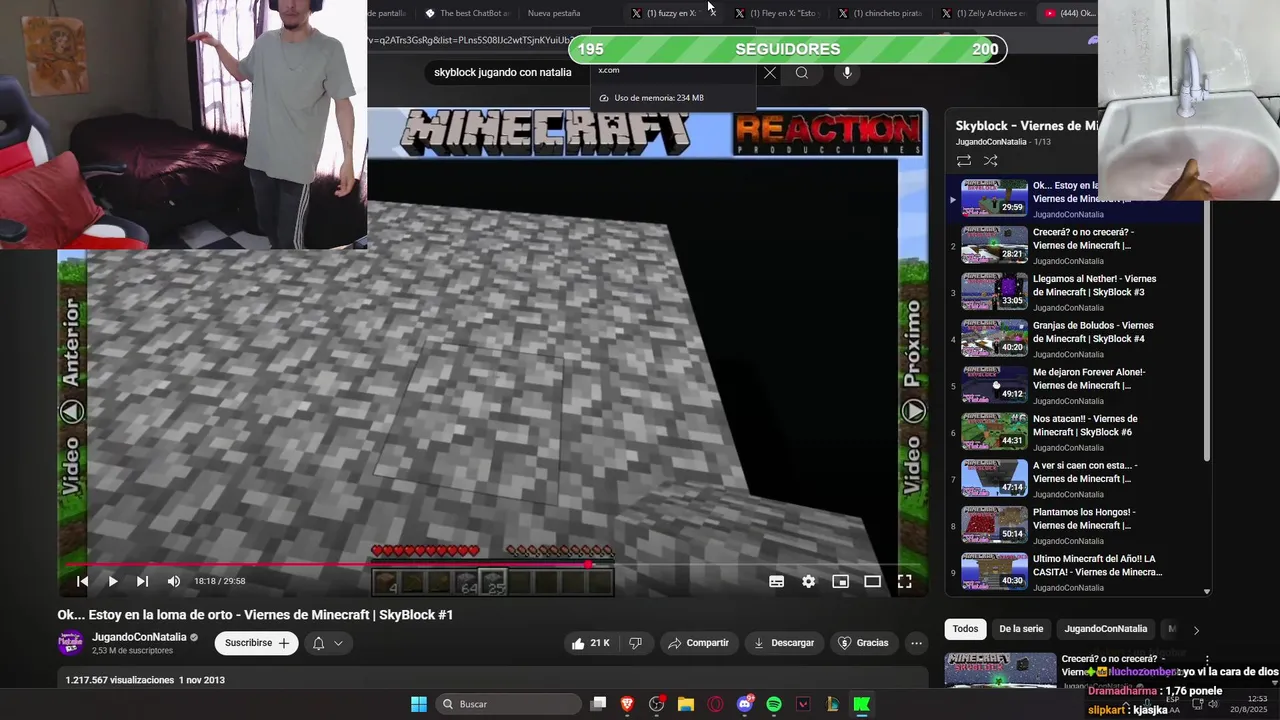This screenshot has height=720, width=1280.
Task: Open playlist video 'Crecerá? o no crecerá?'
Action: tap(1075, 246)
